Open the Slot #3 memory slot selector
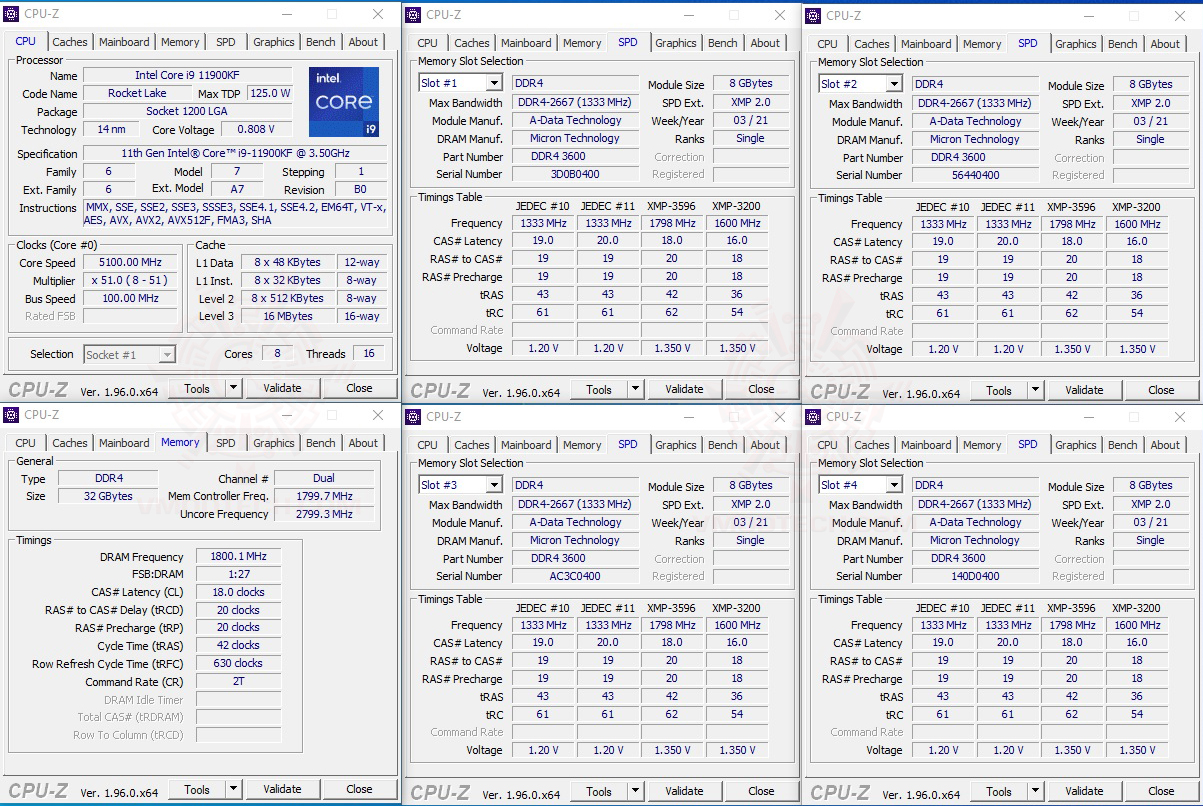This screenshot has height=806, width=1203. tap(460, 485)
